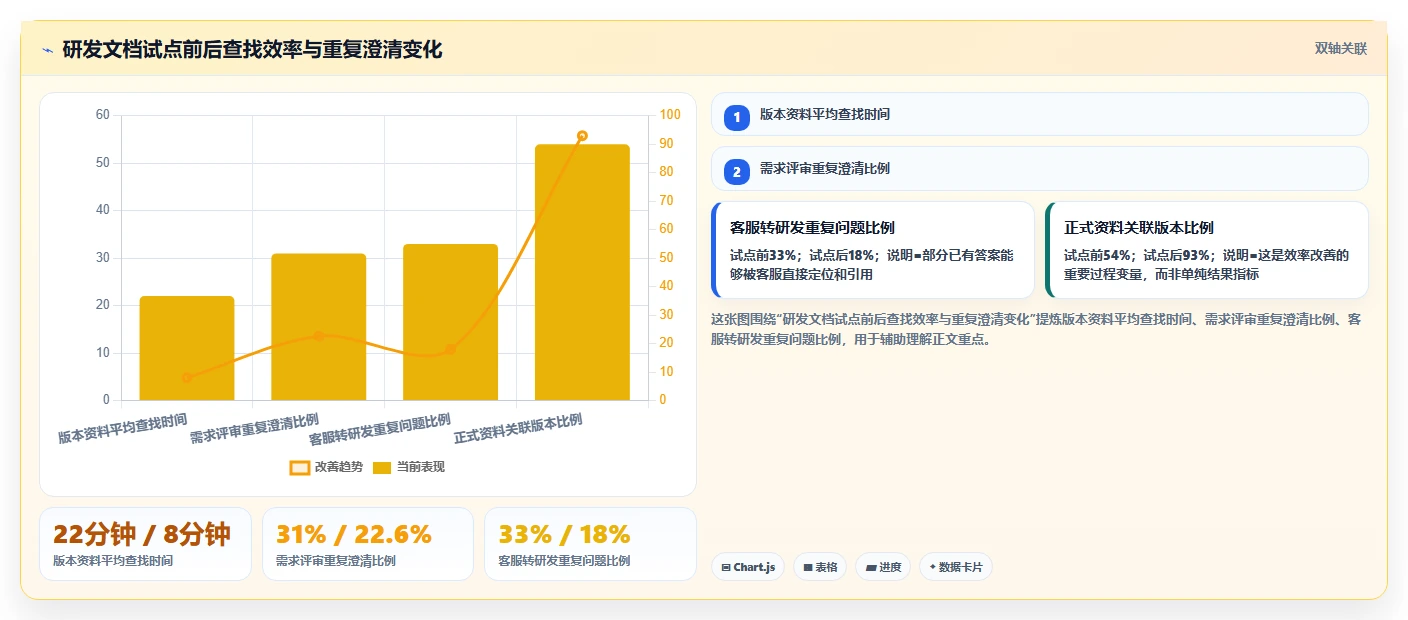Click left axis value 60

pyautogui.click(x=103, y=115)
